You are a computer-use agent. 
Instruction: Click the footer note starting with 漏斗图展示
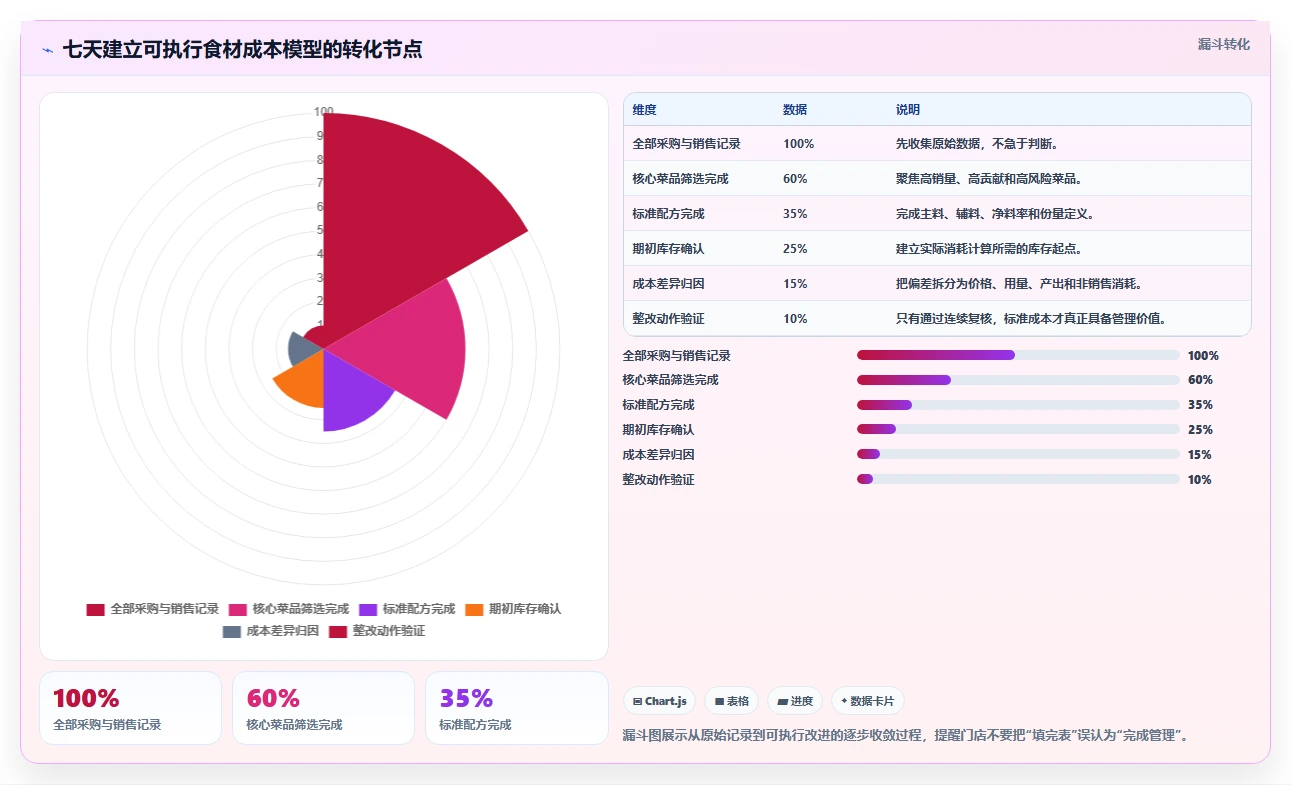[905, 736]
